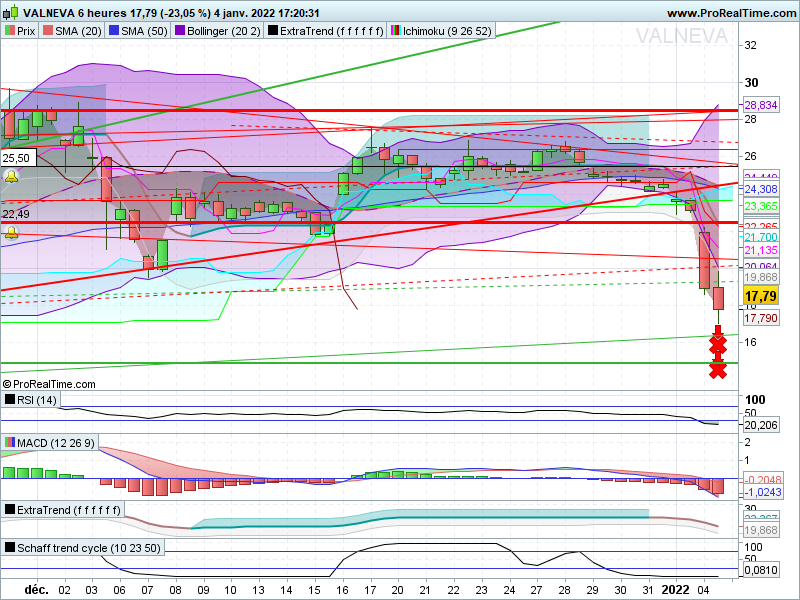Click the 2022 year label on time axis

pos(674,589)
